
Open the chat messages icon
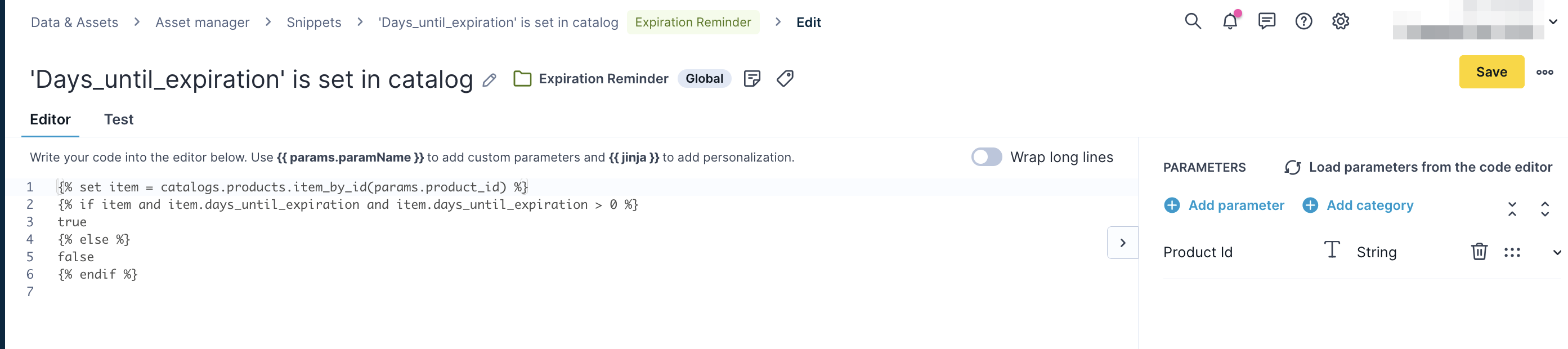(1267, 22)
